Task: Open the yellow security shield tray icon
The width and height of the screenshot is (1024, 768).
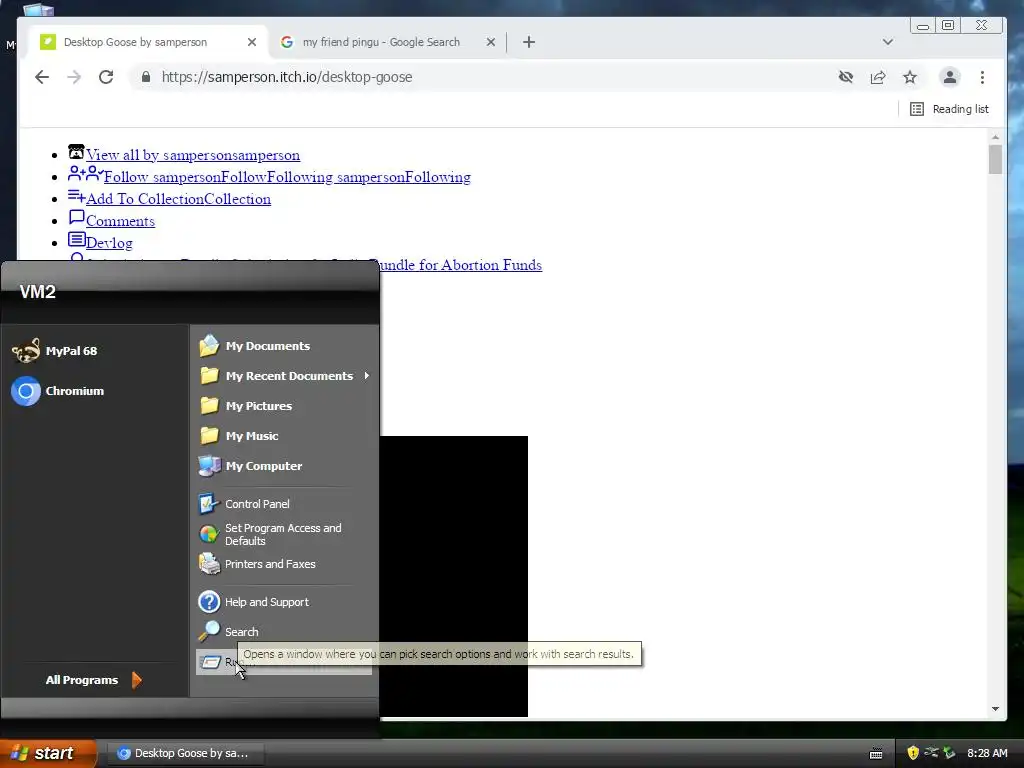Action: pyautogui.click(x=913, y=753)
